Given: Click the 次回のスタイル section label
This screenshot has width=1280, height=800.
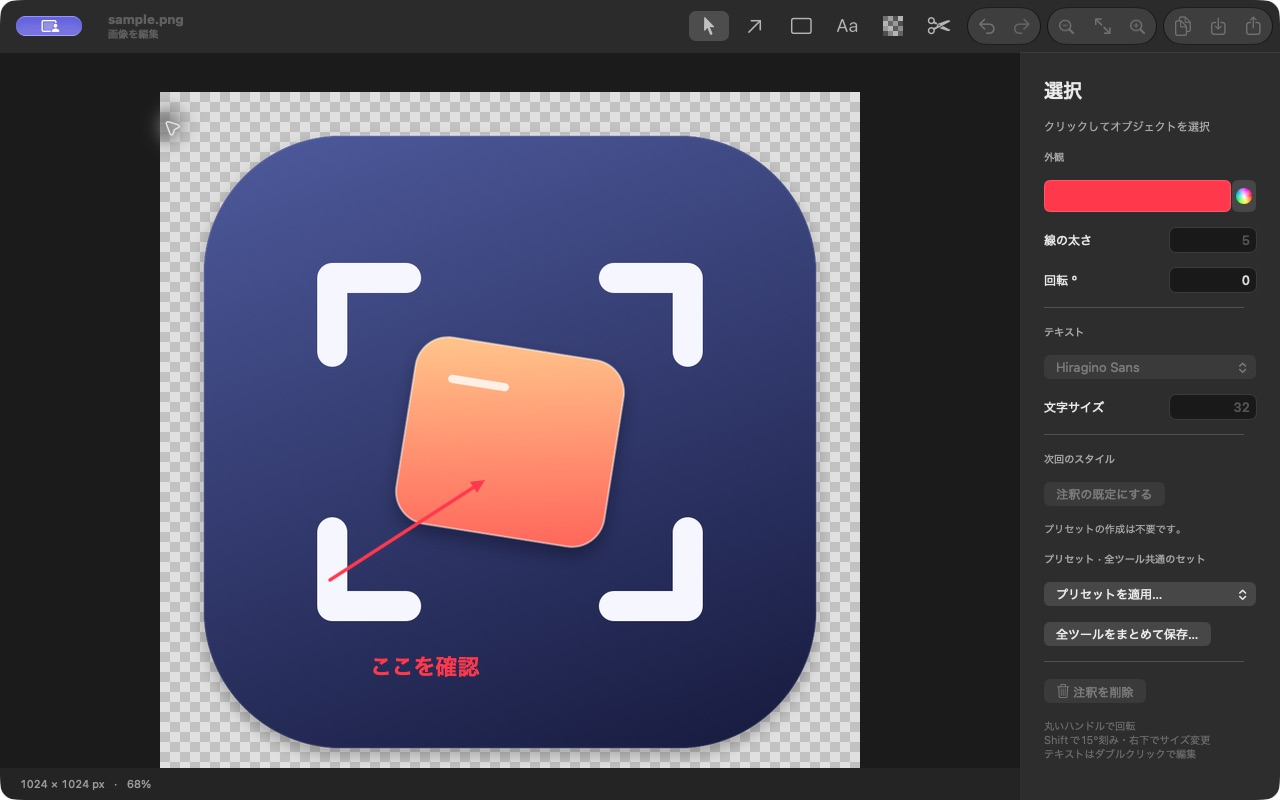Looking at the screenshot, I should pos(1079,459).
